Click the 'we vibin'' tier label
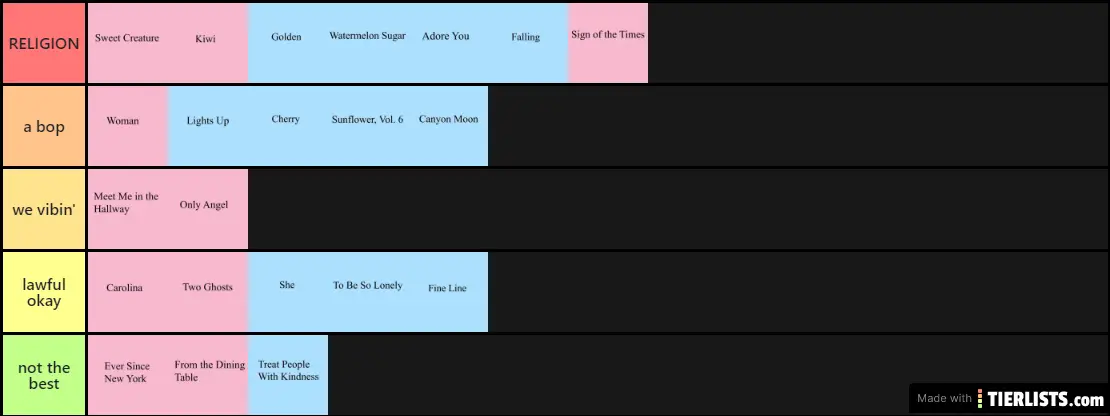The height and width of the screenshot is (416, 1110). [44, 209]
